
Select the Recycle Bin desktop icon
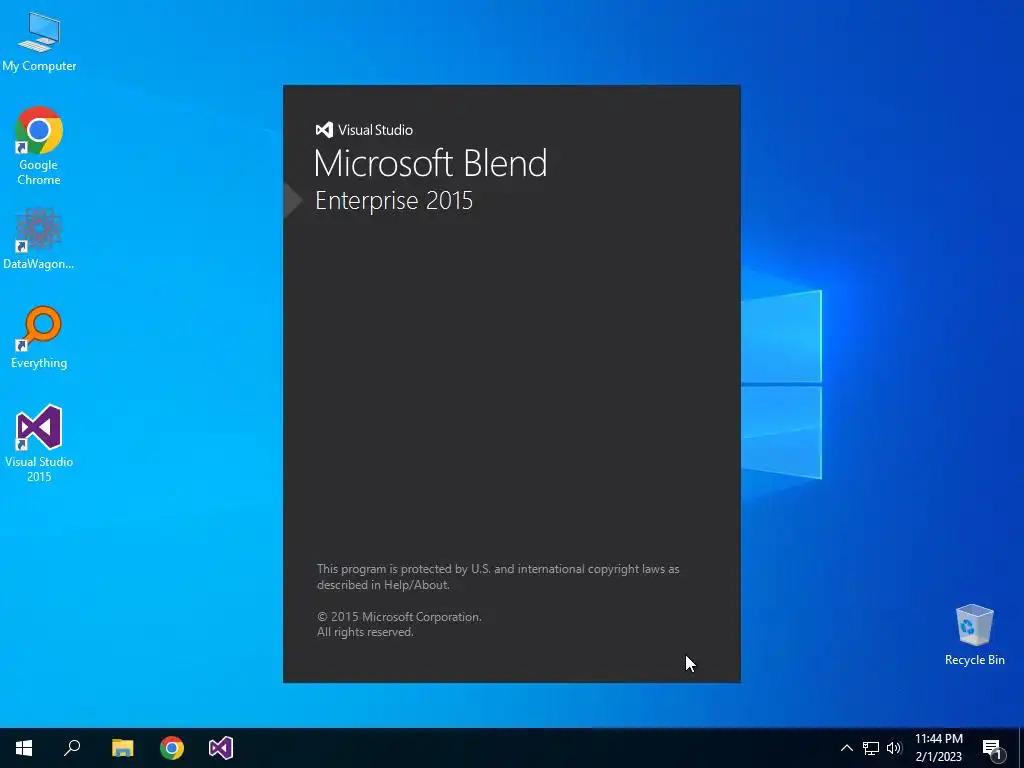[974, 635]
